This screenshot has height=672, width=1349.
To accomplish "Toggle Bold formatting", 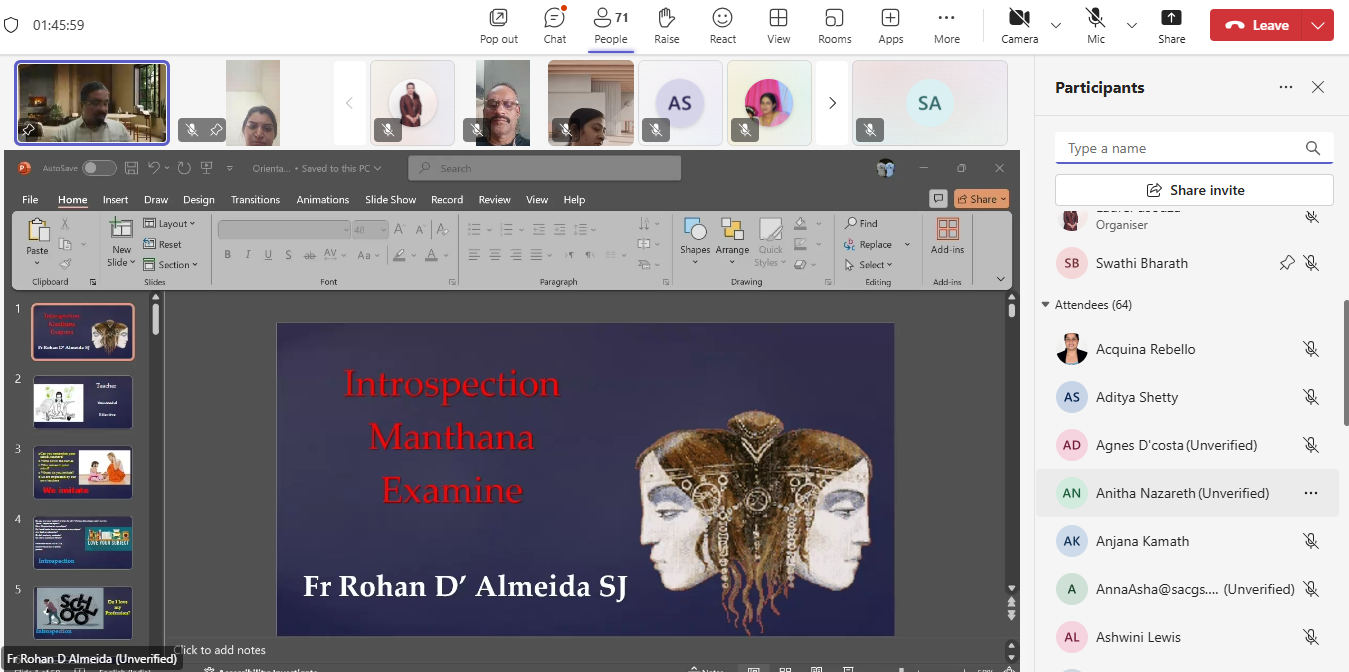I will [228, 254].
